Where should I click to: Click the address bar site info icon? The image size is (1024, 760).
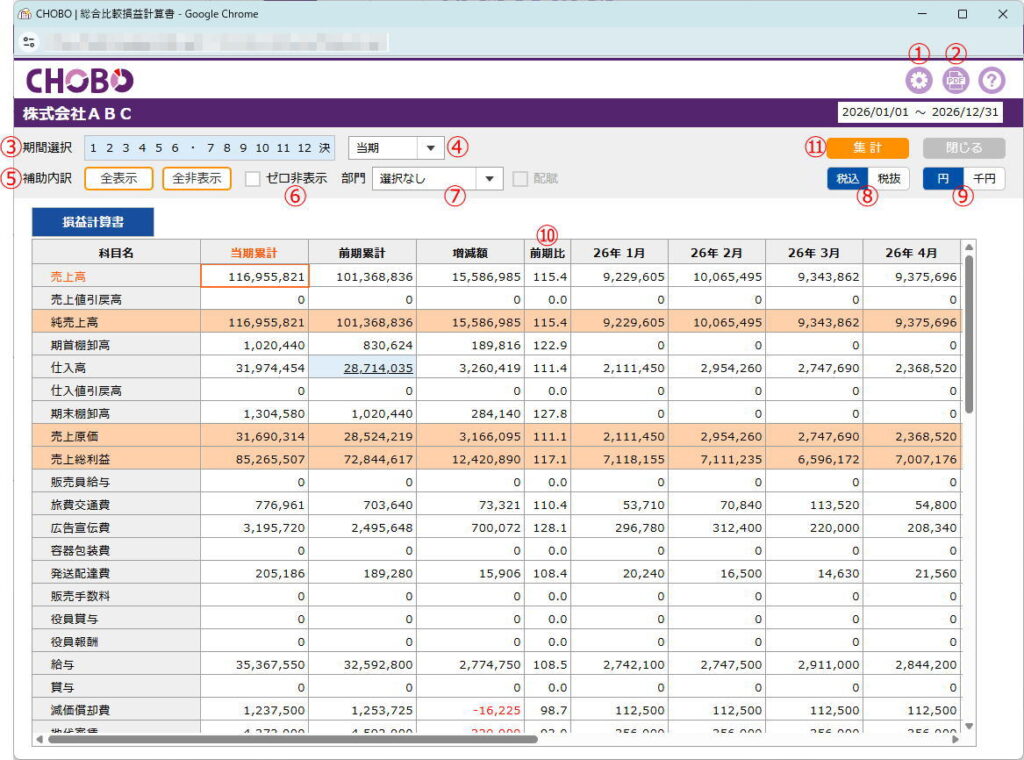pos(28,42)
